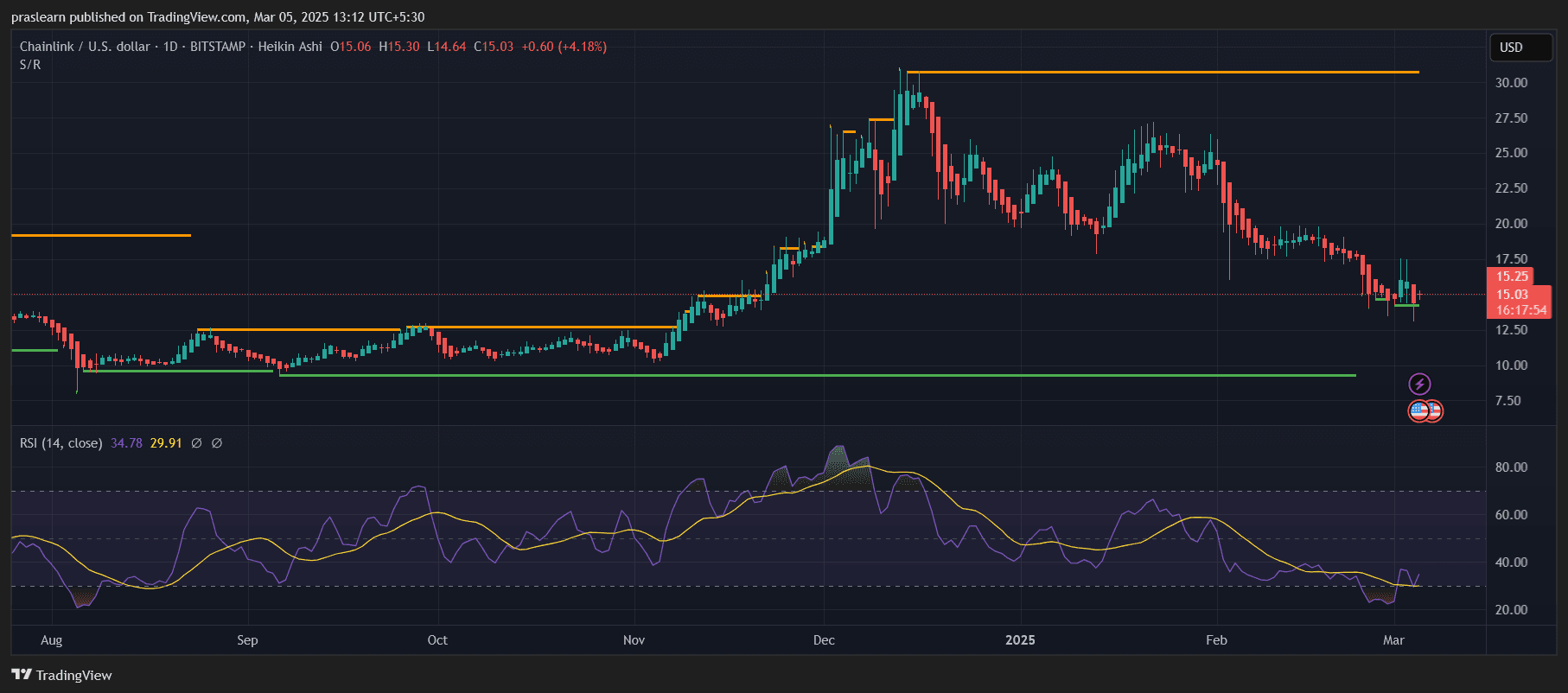Click the 1D interval in chart title
This screenshot has height=693, width=1568.
click(170, 47)
